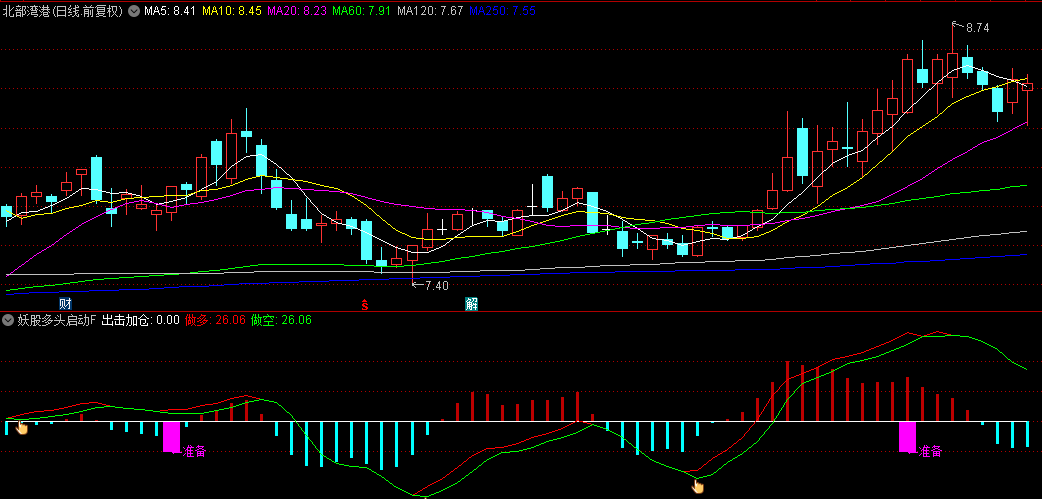The height and width of the screenshot is (499, 1042).
Task: Select the magenta MA20: 8.23 label
Action: [x=296, y=11]
